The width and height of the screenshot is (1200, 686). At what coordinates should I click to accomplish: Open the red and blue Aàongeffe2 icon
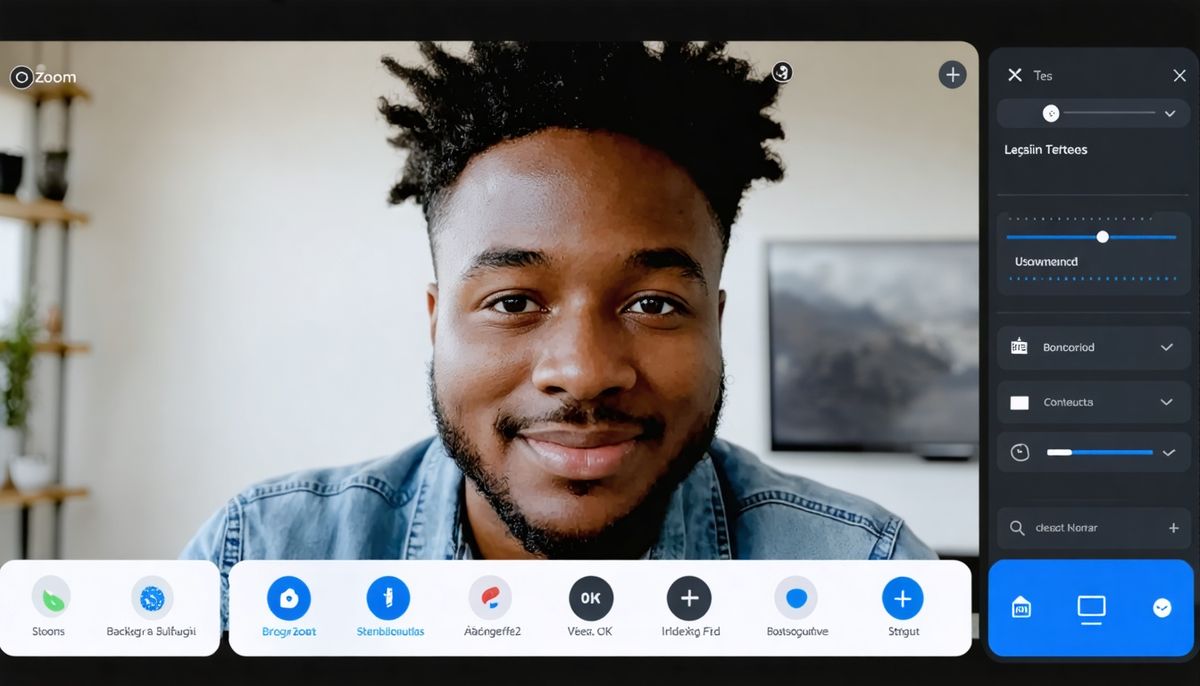click(490, 598)
